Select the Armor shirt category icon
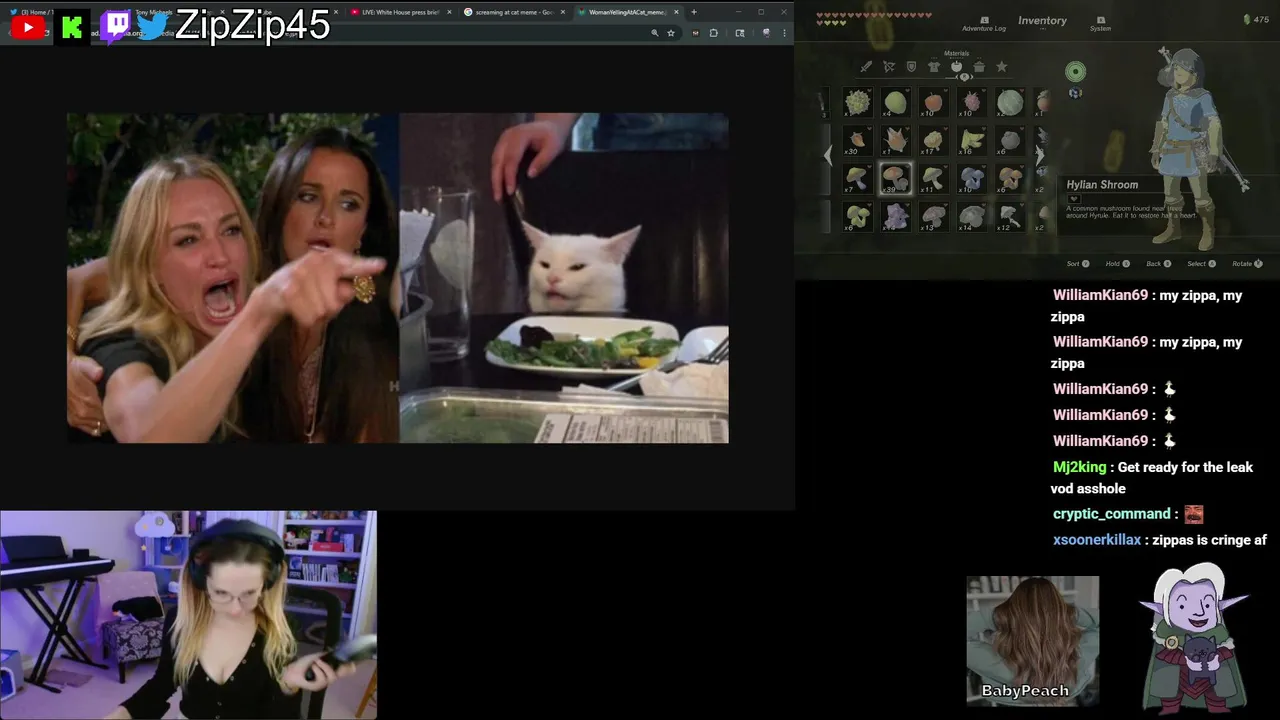The width and height of the screenshot is (1280, 720). point(934,67)
